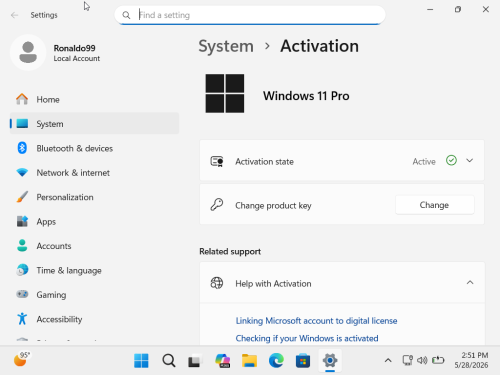Click the battery tray icon
500x375 pixels.
click(438, 360)
